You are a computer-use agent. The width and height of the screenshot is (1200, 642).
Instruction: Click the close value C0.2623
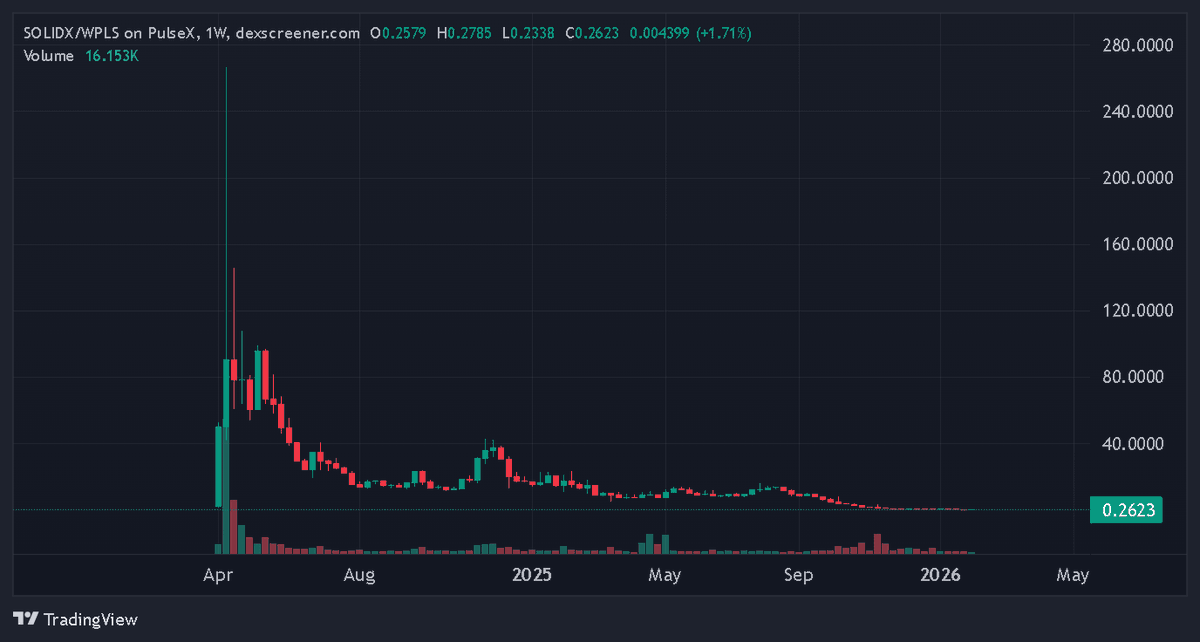(x=591, y=33)
